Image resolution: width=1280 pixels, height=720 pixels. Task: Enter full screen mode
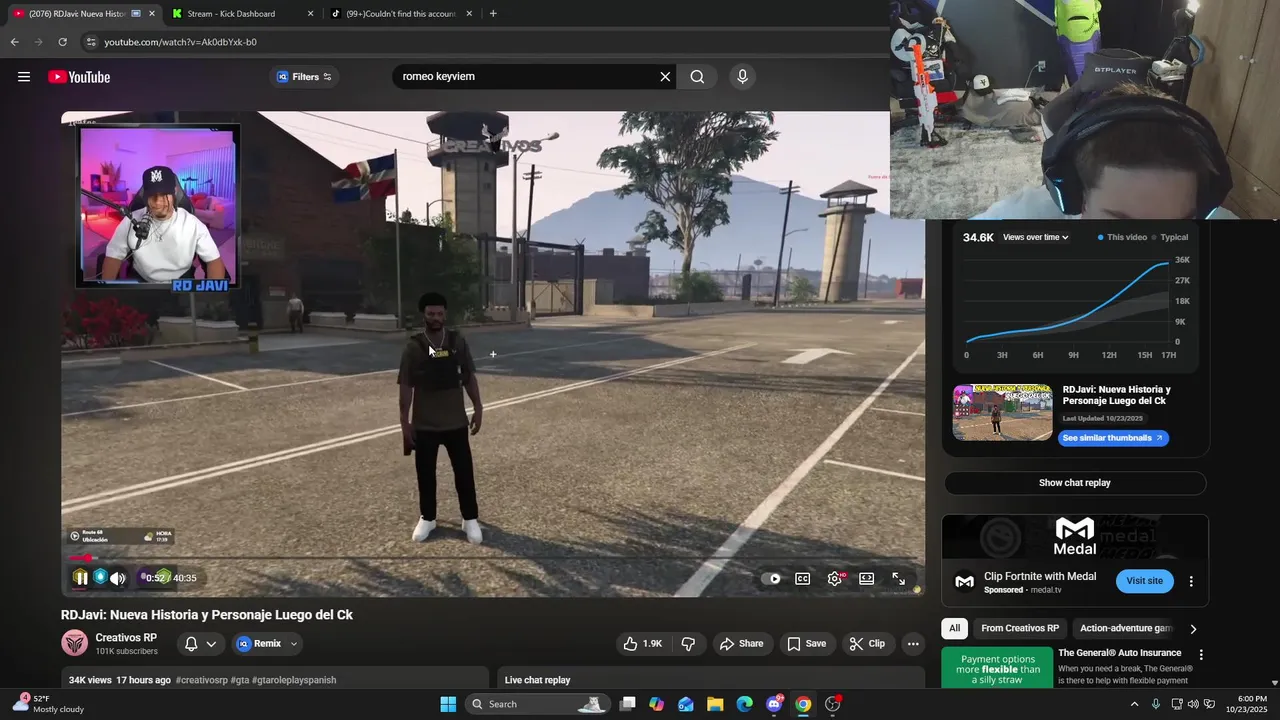(x=899, y=578)
